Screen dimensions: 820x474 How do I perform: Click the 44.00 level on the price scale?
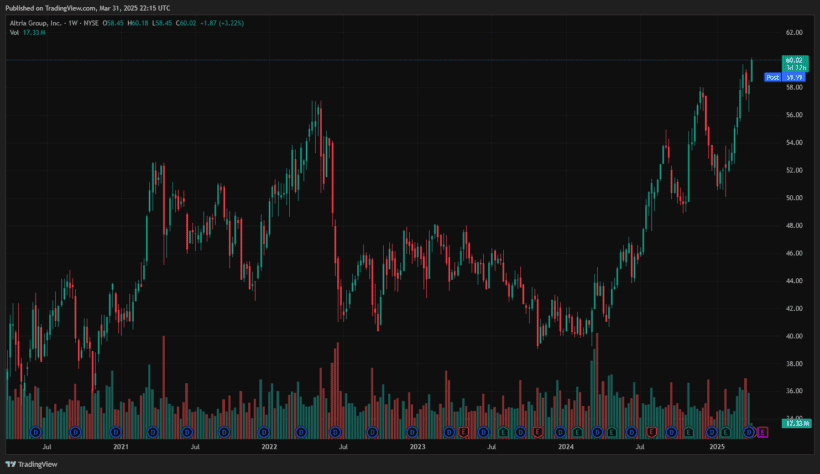795,281
